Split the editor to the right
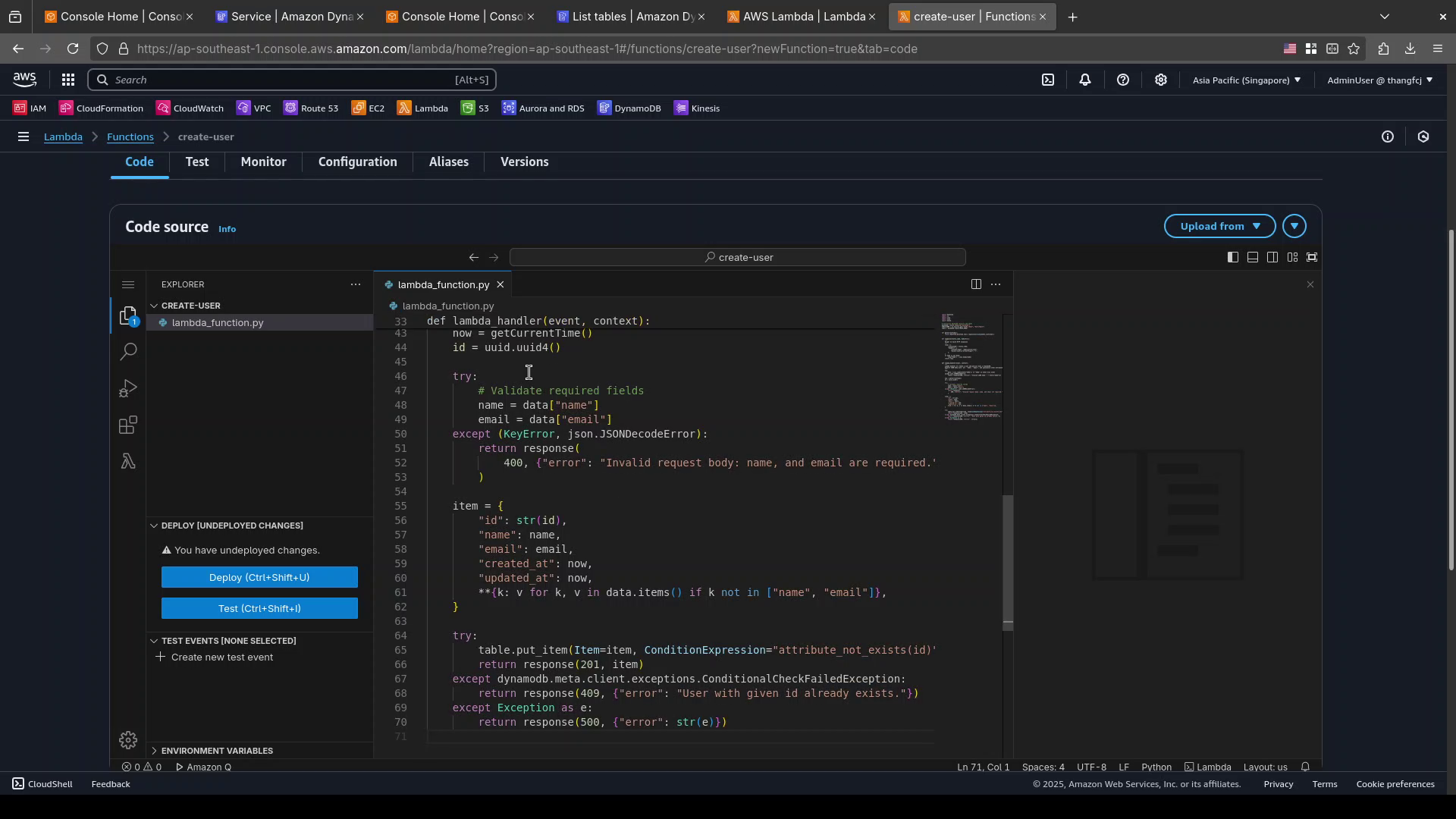This screenshot has height=819, width=1456. pyautogui.click(x=976, y=285)
